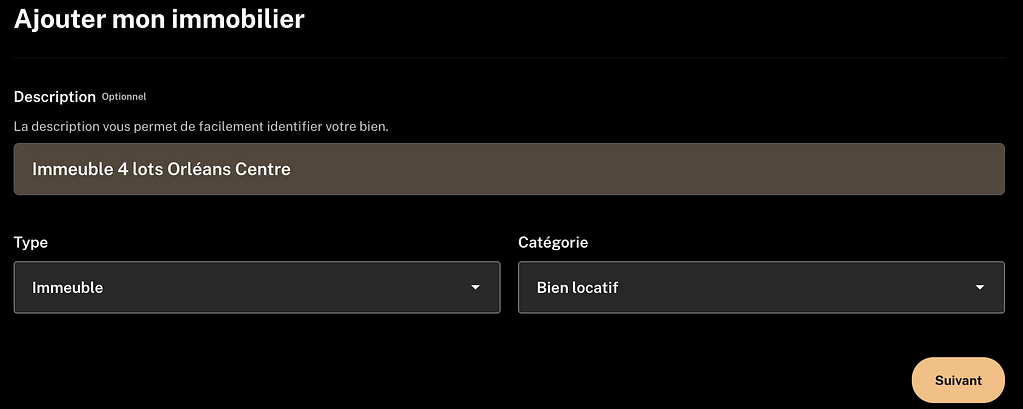Click the description helper text line
1023x409 pixels.
coord(200,127)
